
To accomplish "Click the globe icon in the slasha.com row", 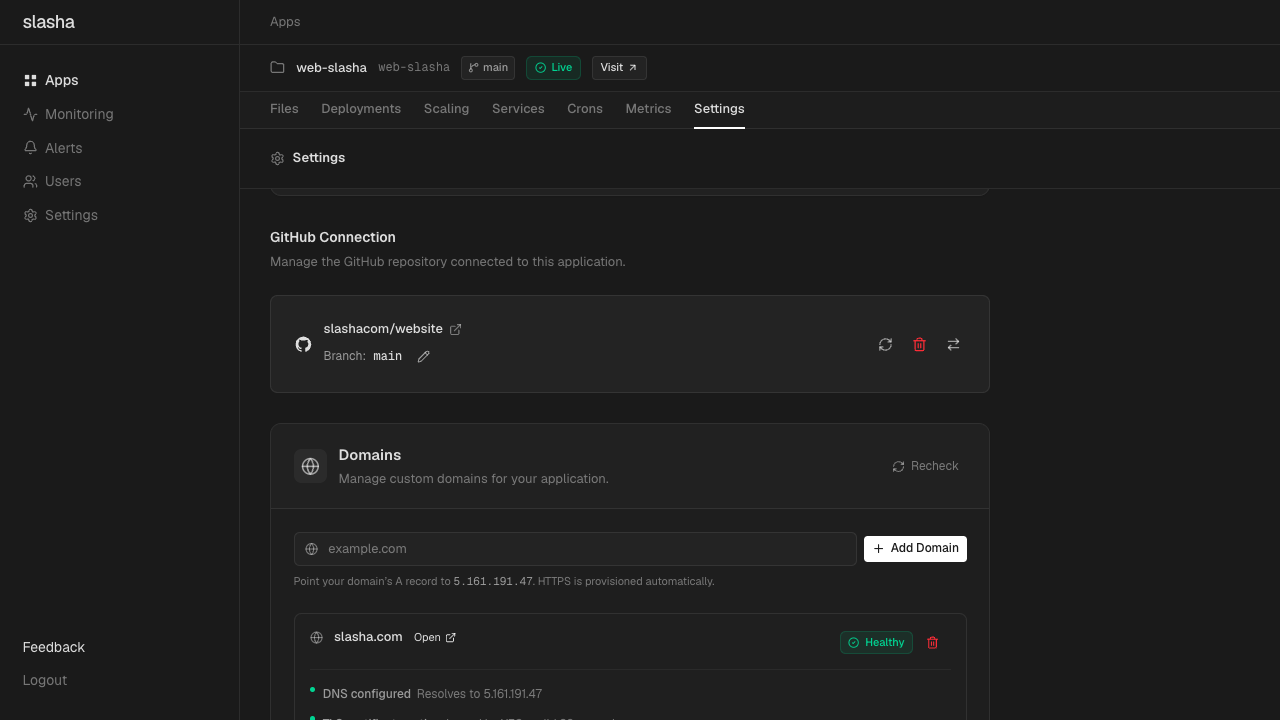I will coord(316,638).
